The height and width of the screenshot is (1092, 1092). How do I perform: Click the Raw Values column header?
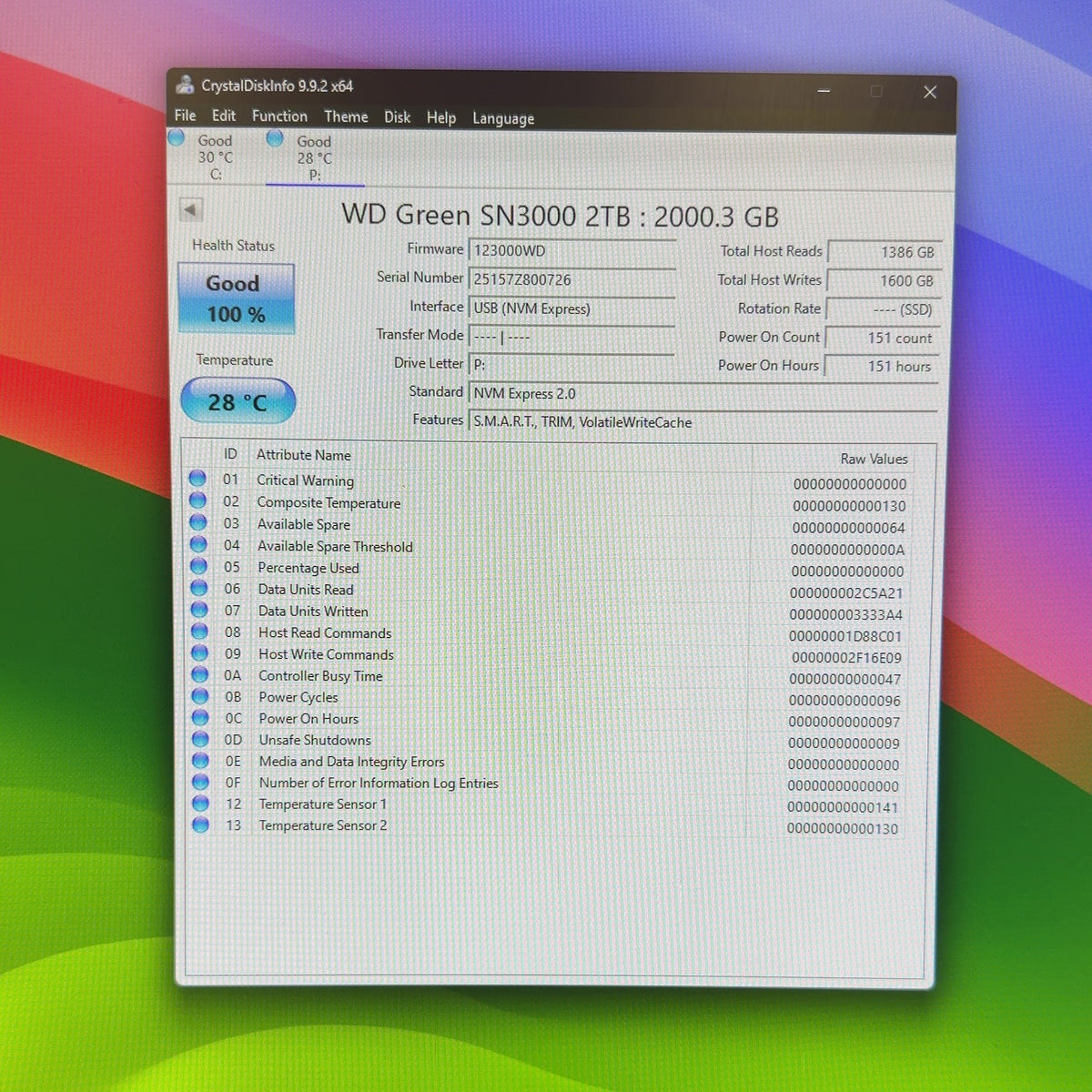(x=874, y=460)
